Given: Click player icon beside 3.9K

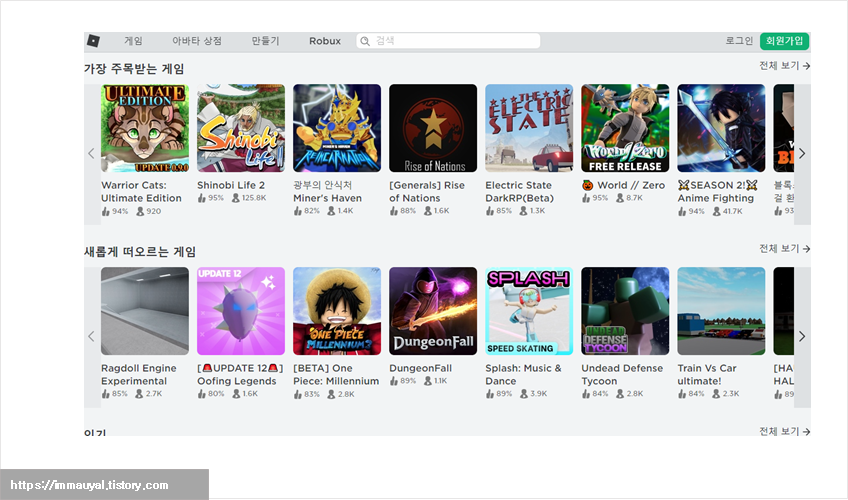Looking at the screenshot, I should (x=524, y=394).
